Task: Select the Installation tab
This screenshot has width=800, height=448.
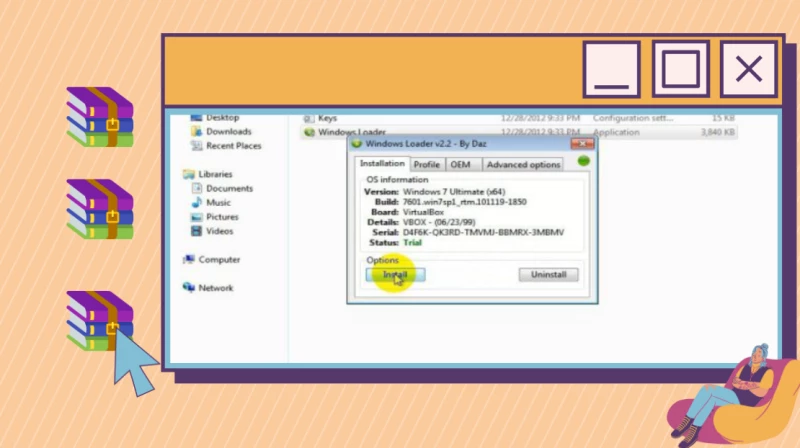Action: coord(382,163)
